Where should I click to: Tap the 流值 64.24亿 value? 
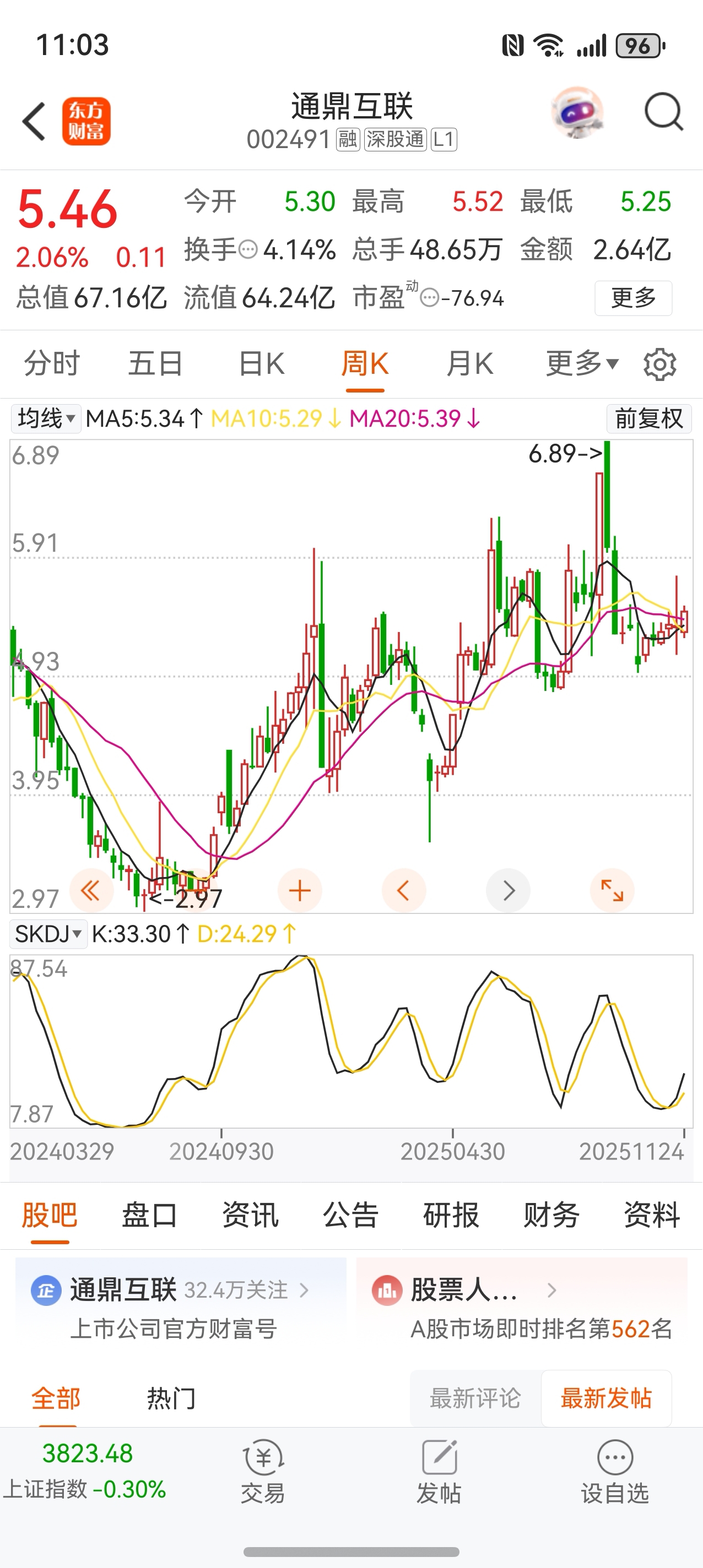point(259,298)
